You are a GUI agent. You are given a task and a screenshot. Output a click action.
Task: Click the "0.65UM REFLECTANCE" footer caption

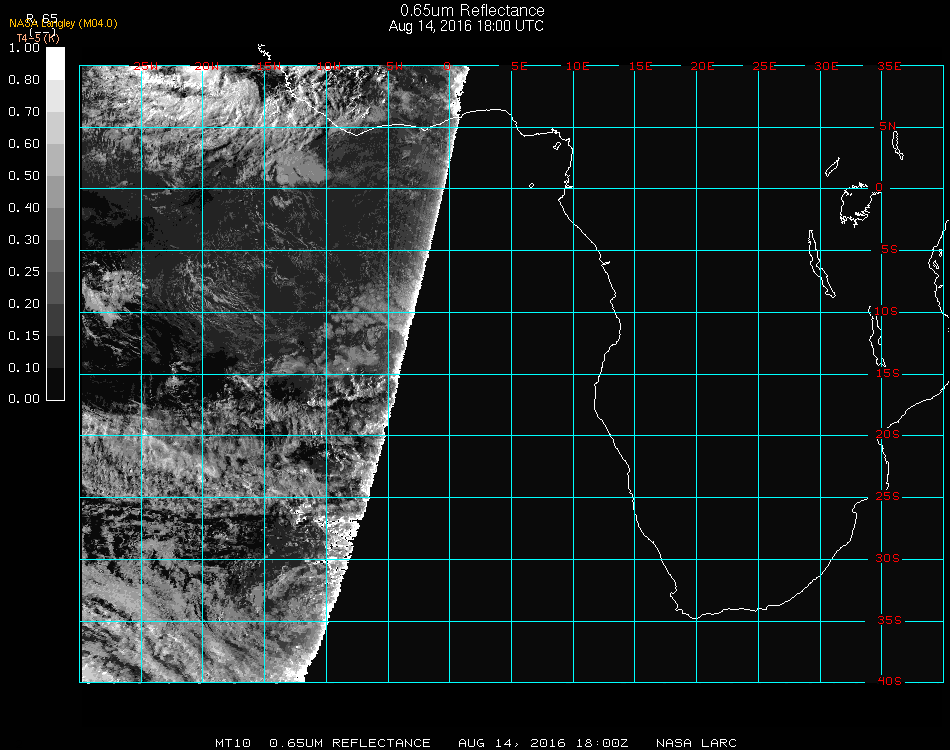click(x=350, y=743)
